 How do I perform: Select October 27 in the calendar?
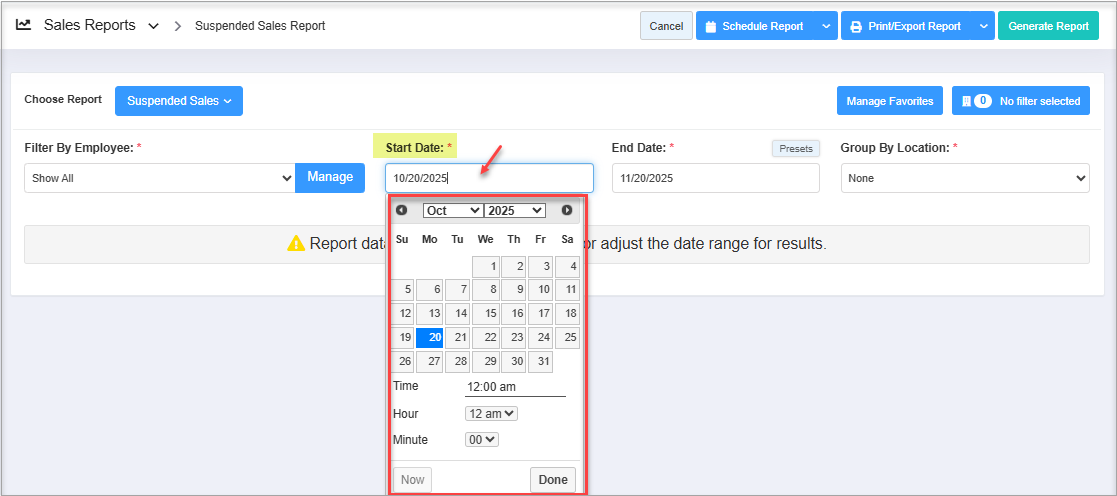[x=430, y=361]
